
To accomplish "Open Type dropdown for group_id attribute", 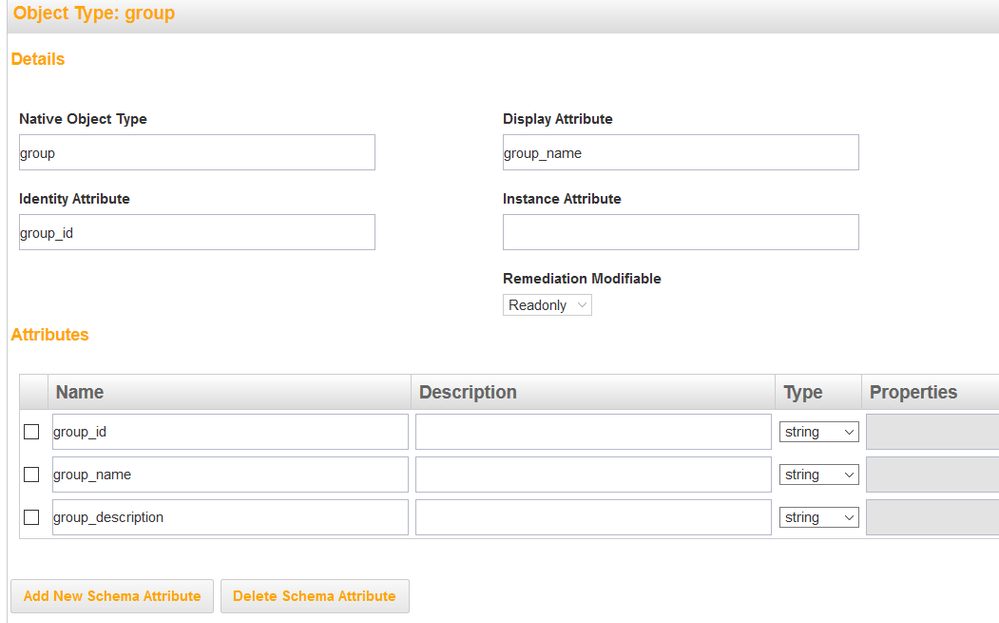I will (x=819, y=432).
